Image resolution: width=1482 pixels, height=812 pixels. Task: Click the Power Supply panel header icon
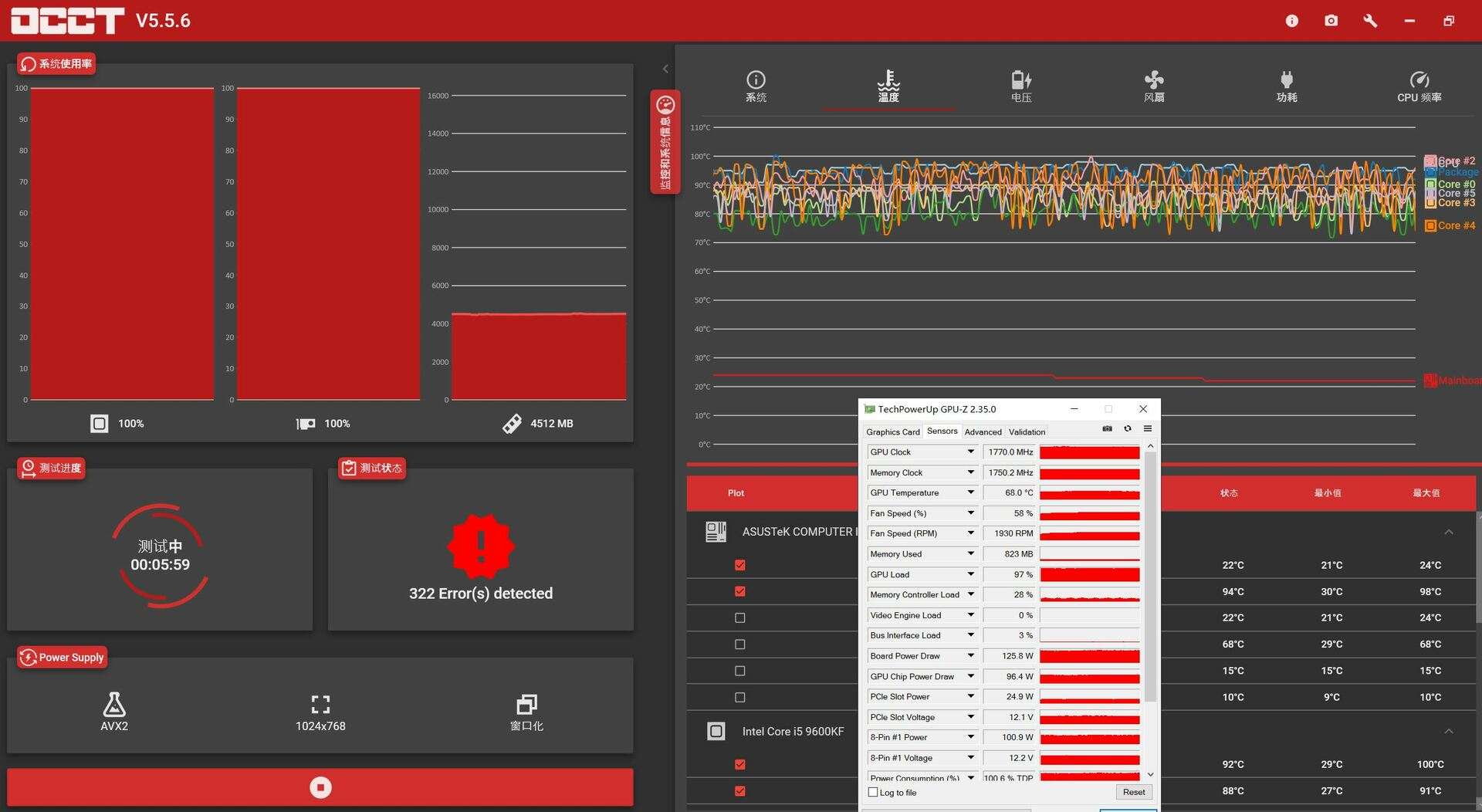click(x=29, y=658)
